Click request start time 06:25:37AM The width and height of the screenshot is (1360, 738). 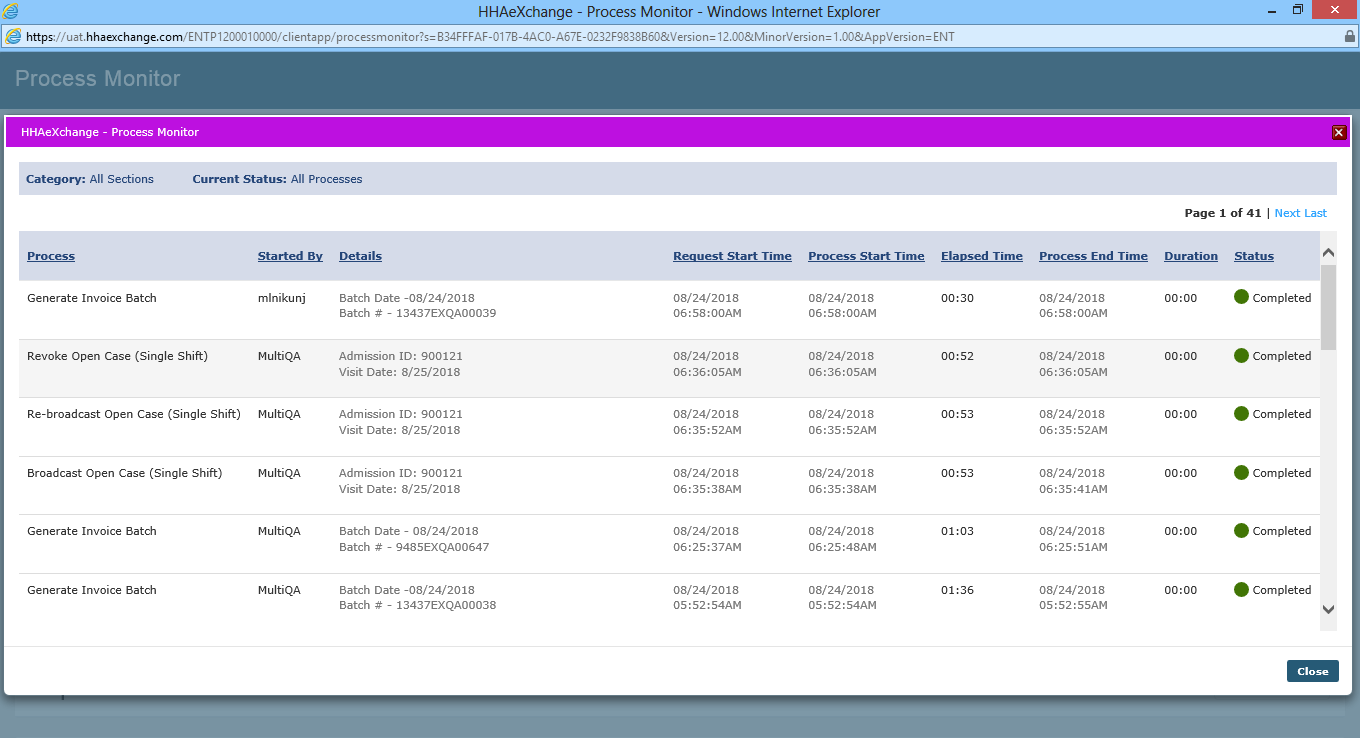point(707,547)
